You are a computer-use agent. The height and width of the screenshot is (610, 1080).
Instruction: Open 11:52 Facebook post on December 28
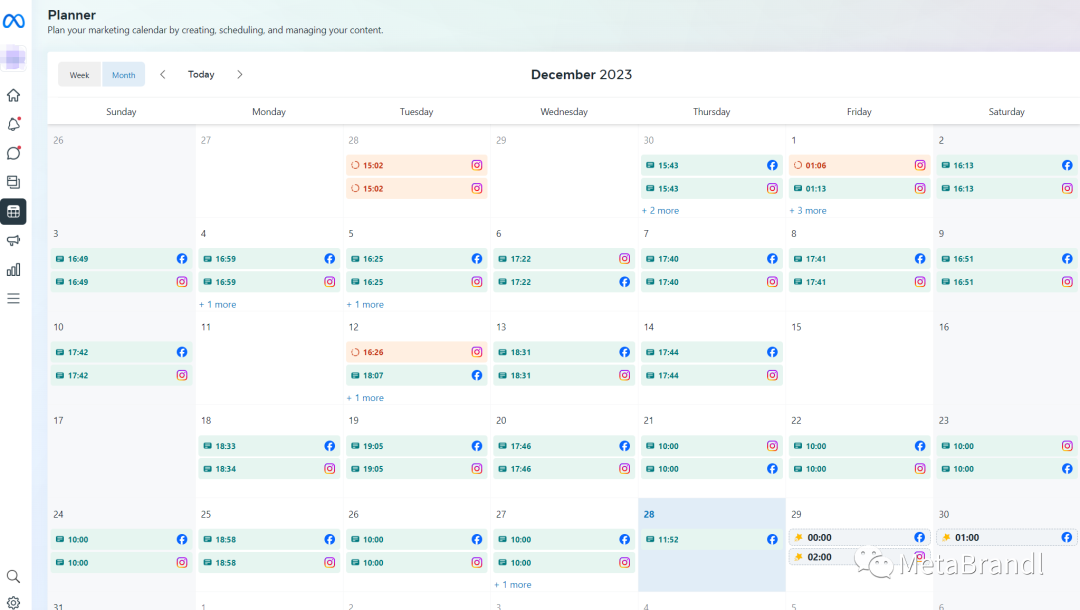coord(712,539)
